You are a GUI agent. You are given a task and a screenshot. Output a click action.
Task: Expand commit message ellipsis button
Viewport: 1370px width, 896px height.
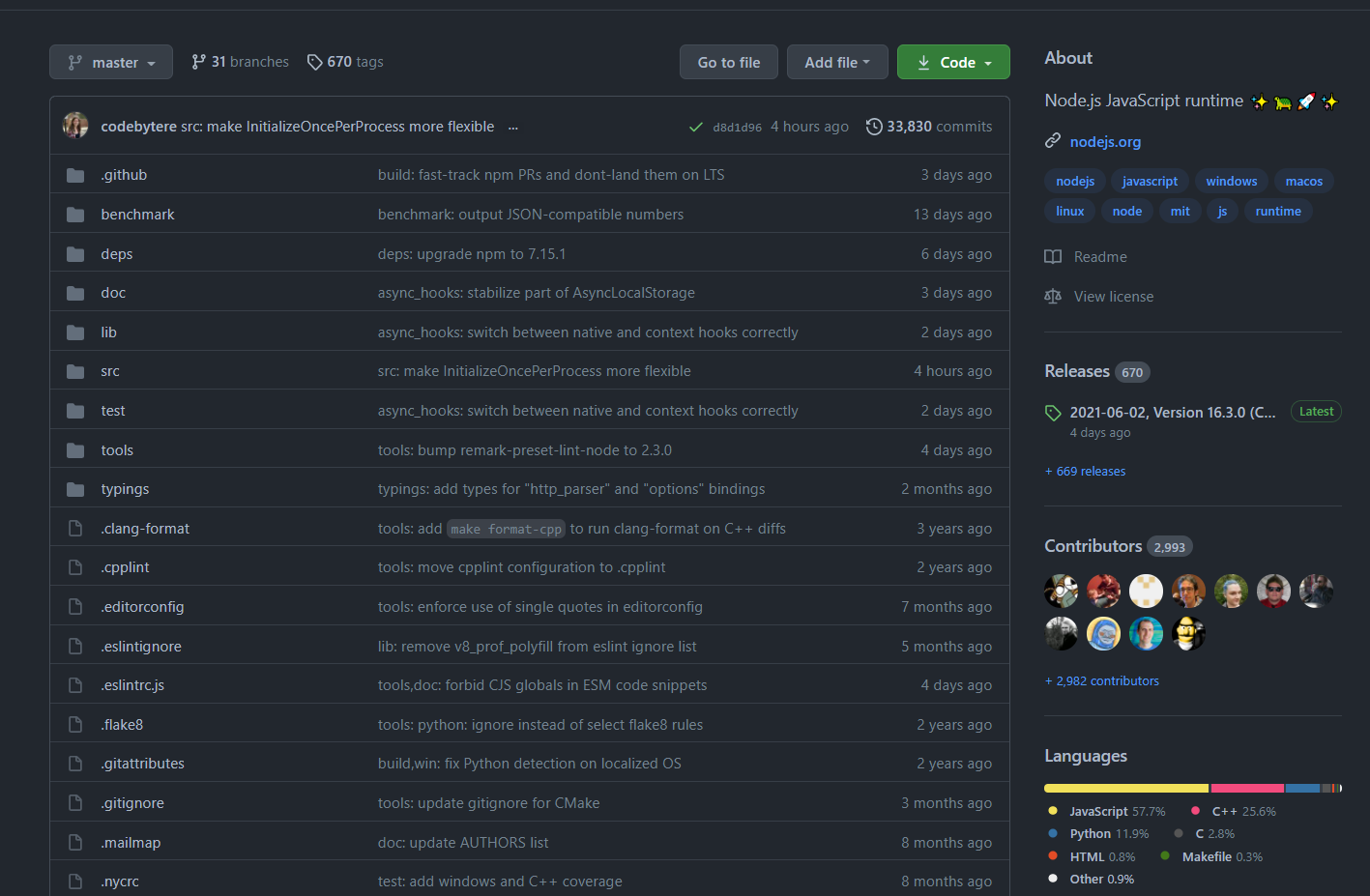(513, 127)
